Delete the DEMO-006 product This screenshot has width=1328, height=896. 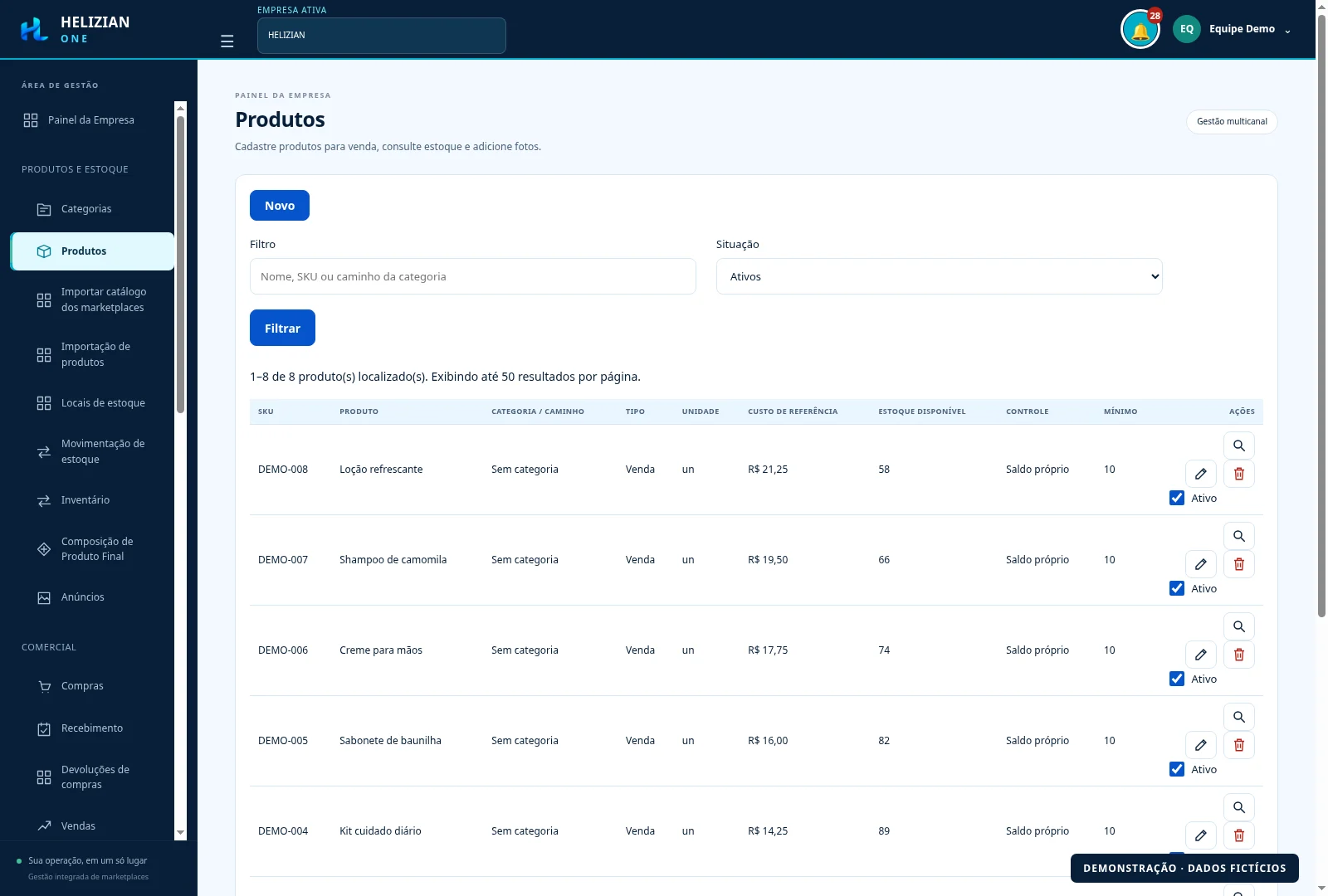pos(1239,655)
